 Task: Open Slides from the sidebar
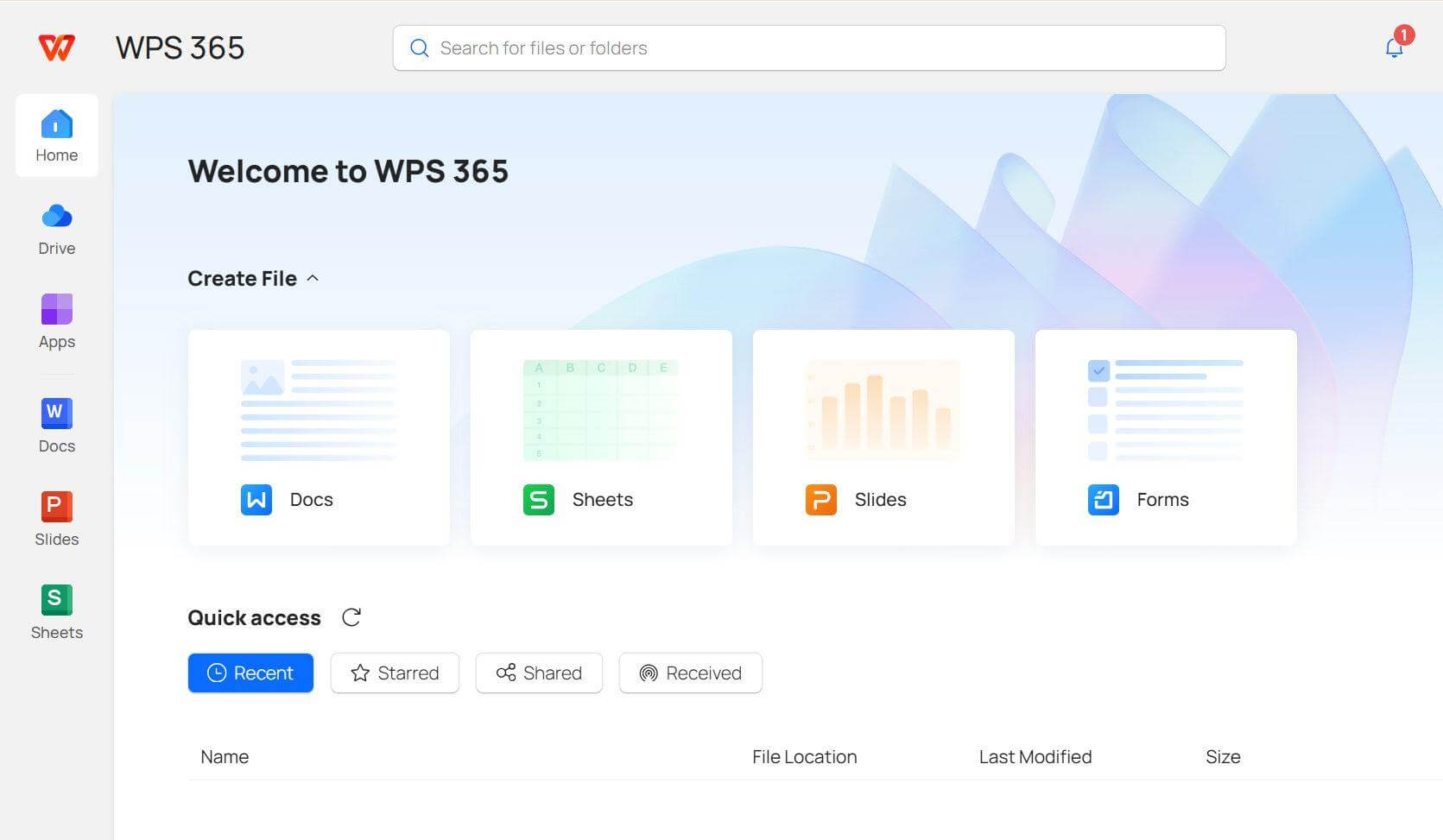pyautogui.click(x=56, y=518)
